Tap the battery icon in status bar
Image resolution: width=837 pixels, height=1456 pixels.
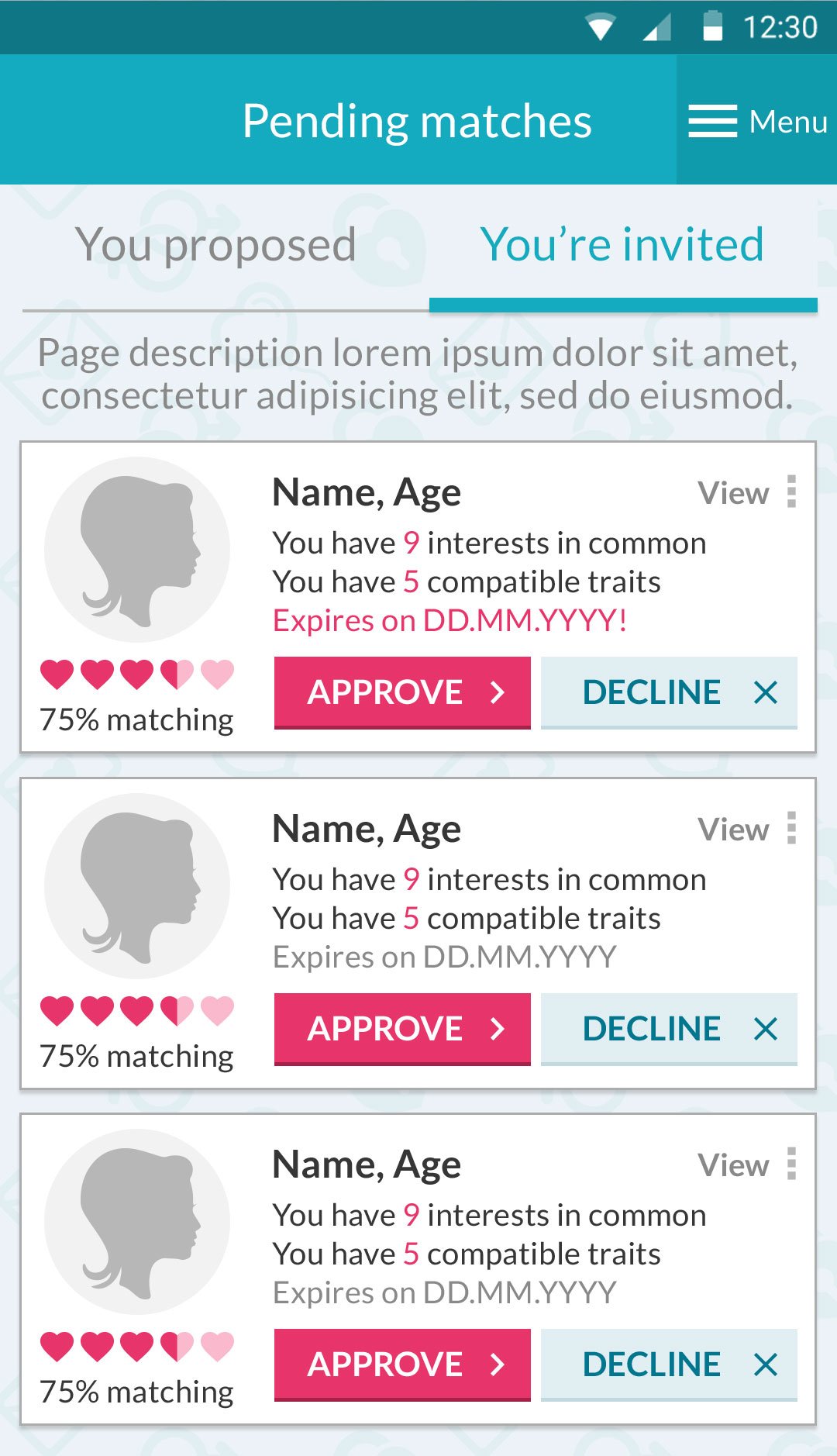(712, 26)
